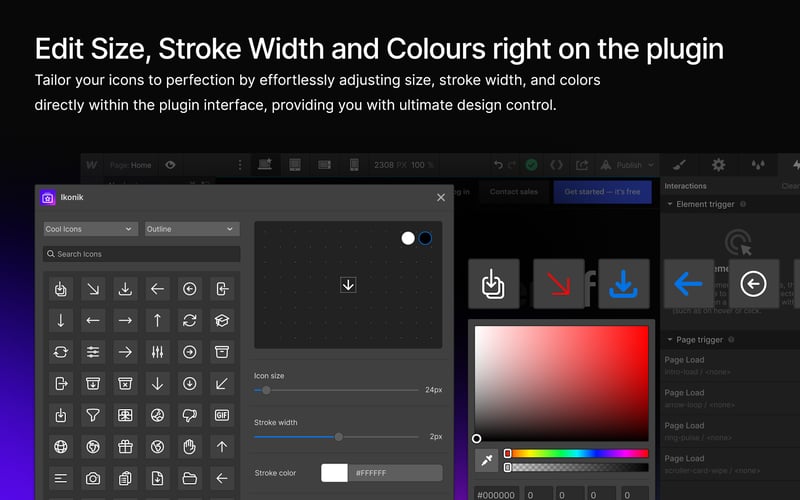
Task: Select the mobile landscape breakpoint
Action: click(324, 164)
